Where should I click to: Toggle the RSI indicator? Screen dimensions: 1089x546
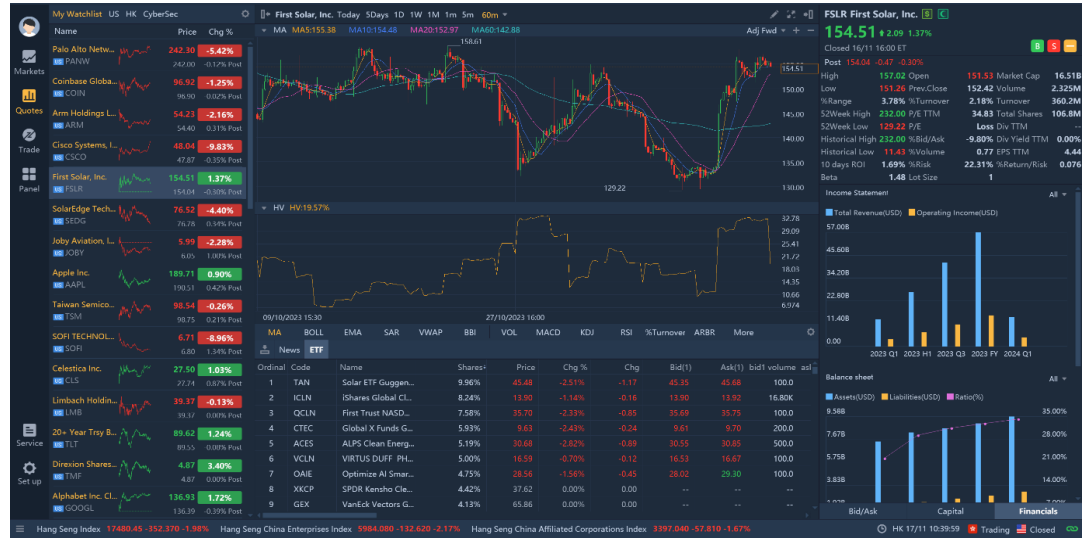(x=626, y=332)
